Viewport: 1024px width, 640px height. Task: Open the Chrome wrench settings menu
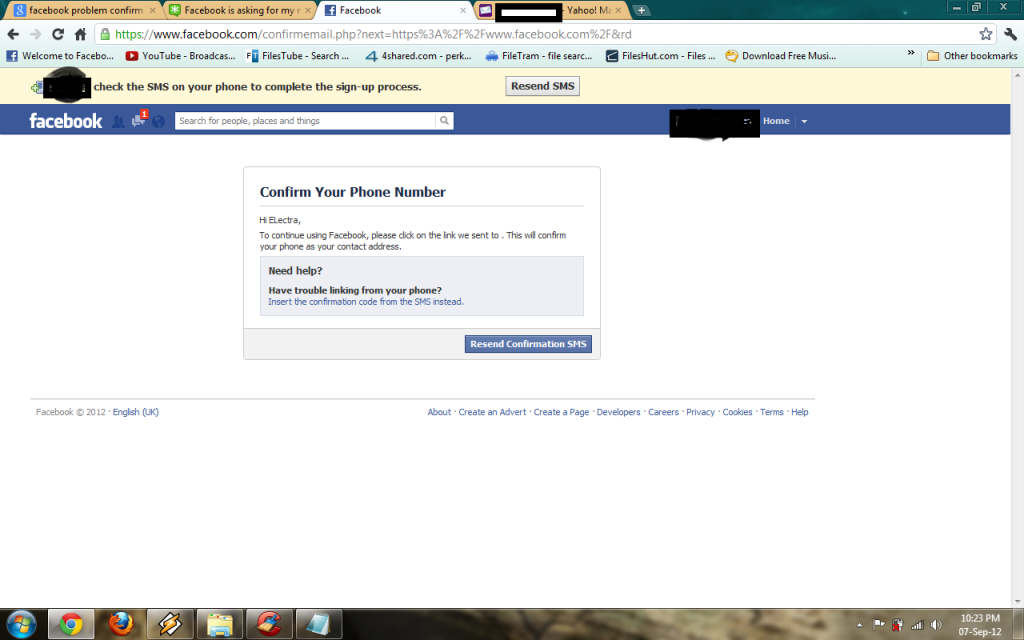1010,34
